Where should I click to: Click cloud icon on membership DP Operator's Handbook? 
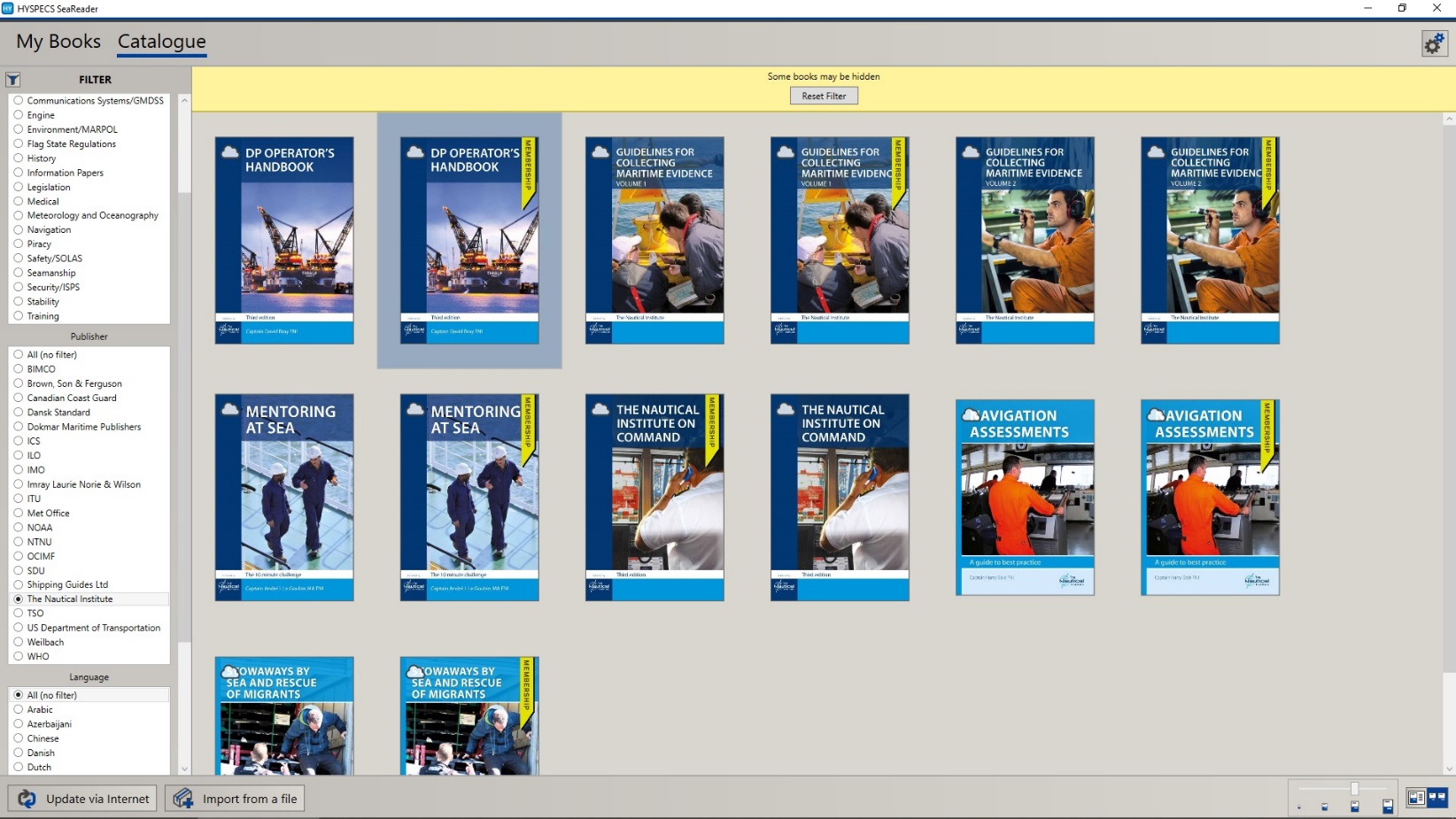[x=415, y=152]
